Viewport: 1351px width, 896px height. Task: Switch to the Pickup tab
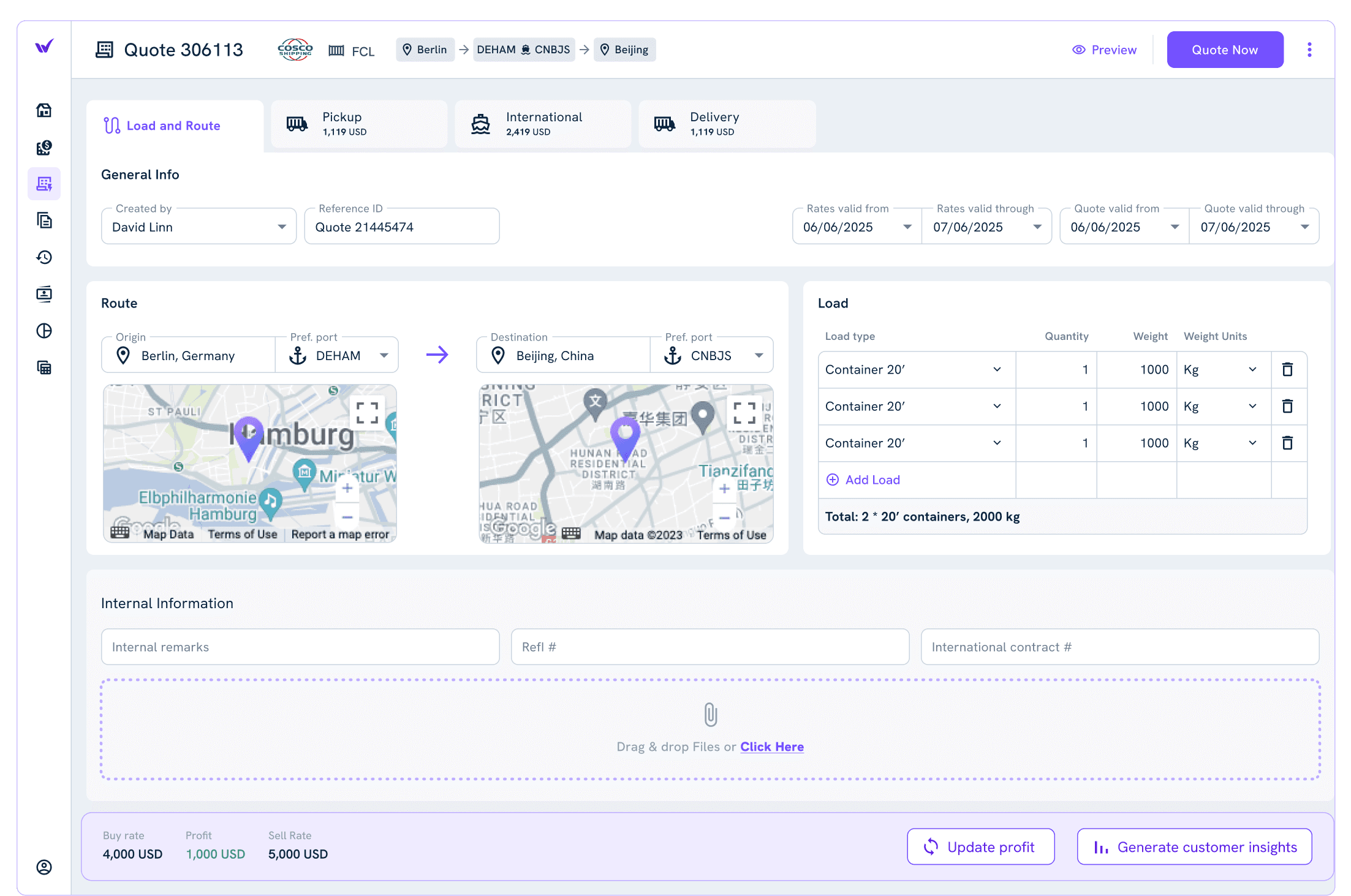[359, 124]
